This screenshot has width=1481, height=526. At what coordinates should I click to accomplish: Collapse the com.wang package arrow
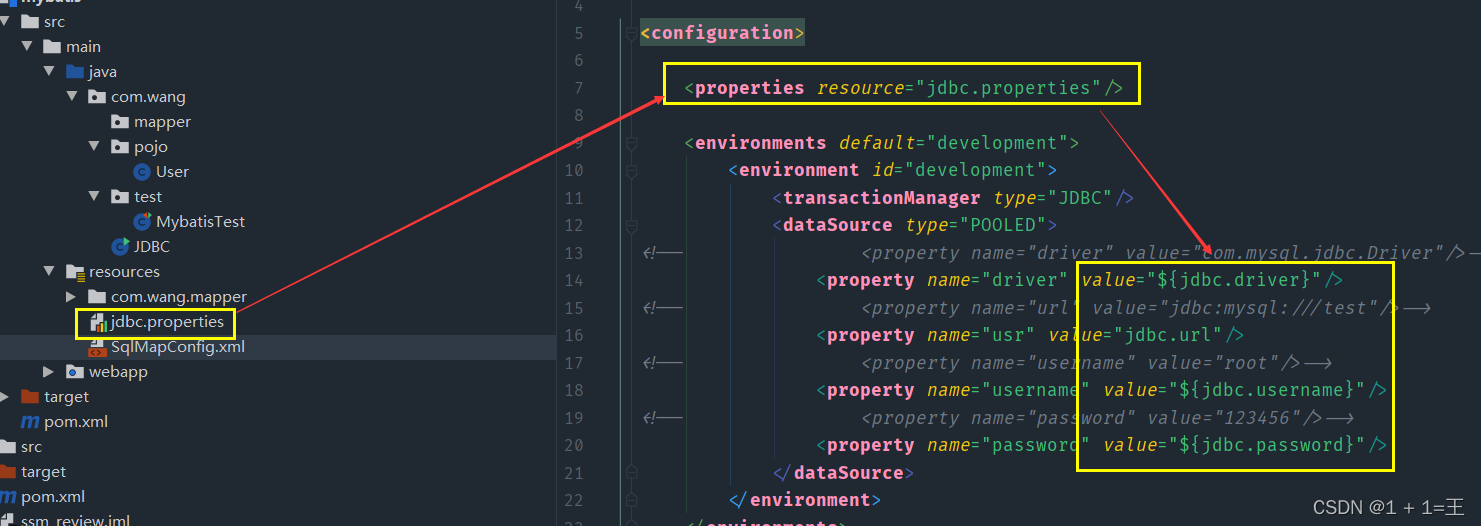(x=72, y=97)
